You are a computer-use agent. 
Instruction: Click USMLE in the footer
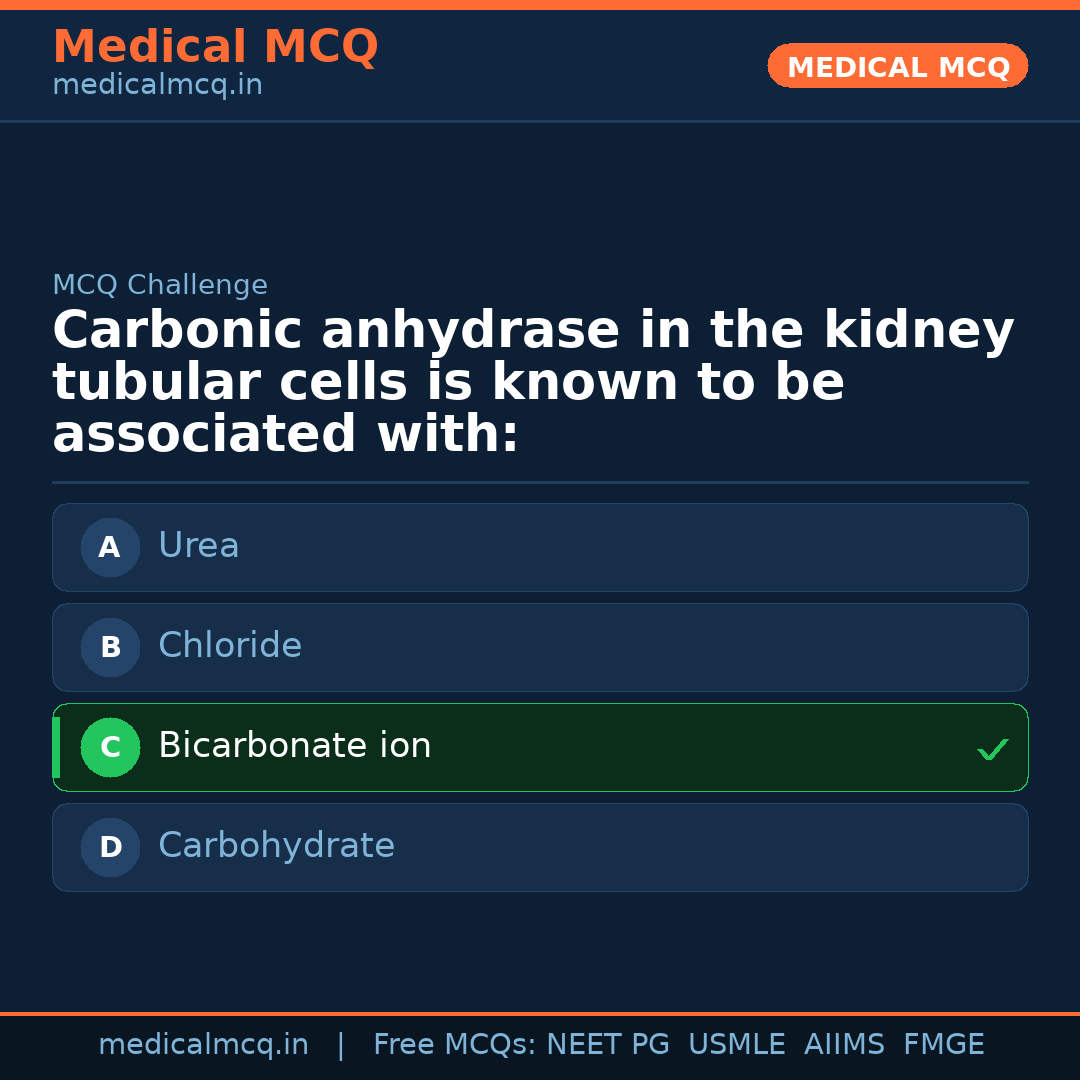[x=737, y=1045]
